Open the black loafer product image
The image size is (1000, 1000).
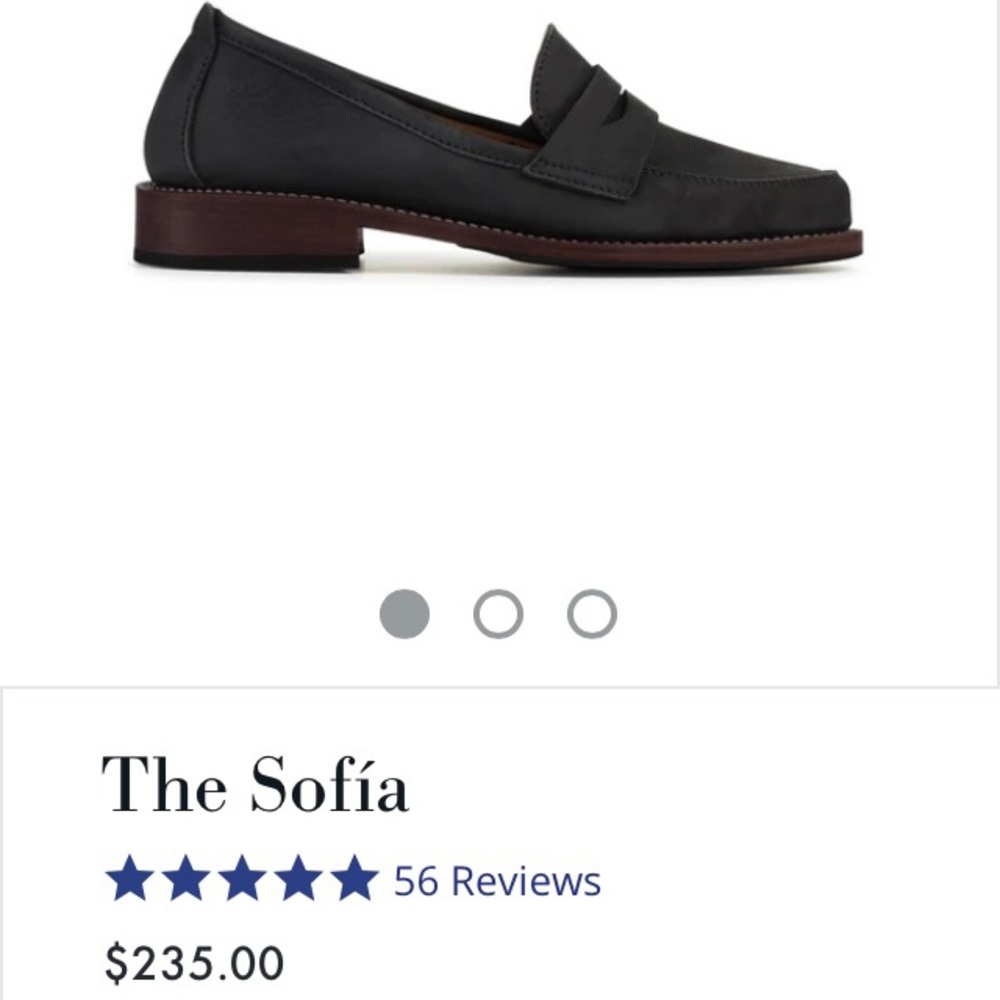coord(498,150)
